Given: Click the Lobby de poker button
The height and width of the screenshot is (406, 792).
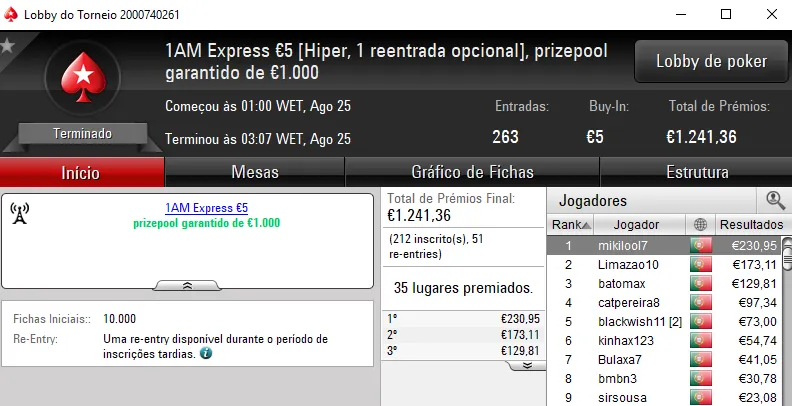Looking at the screenshot, I should coord(711,62).
